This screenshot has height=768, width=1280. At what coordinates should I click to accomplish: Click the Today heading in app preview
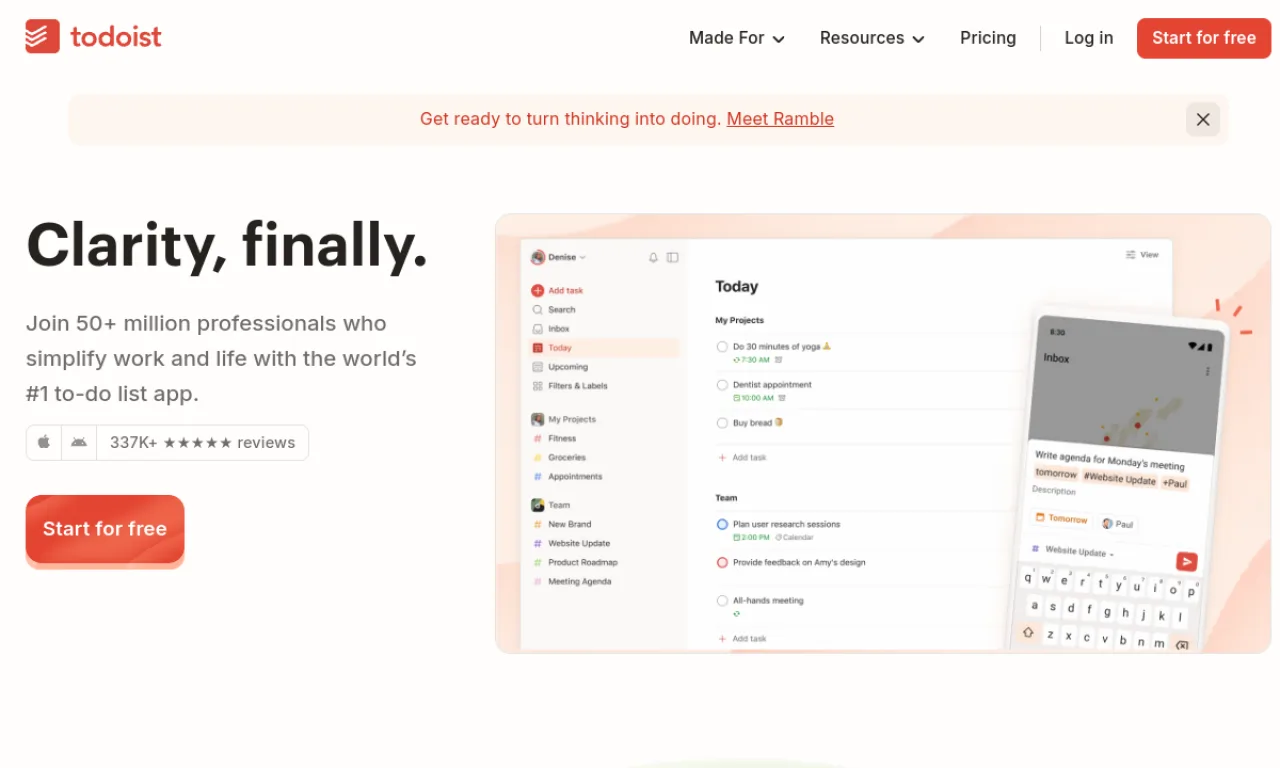[x=737, y=286]
